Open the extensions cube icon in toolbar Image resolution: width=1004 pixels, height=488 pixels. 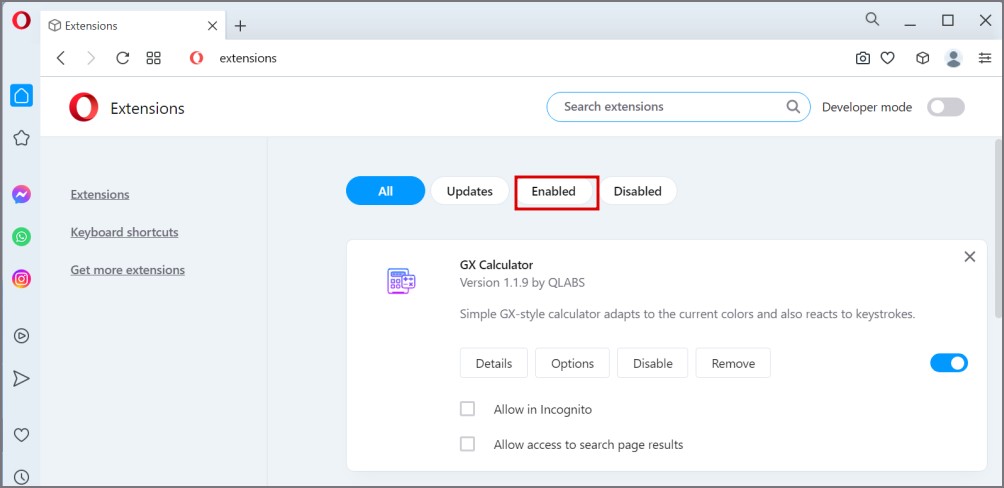(922, 58)
